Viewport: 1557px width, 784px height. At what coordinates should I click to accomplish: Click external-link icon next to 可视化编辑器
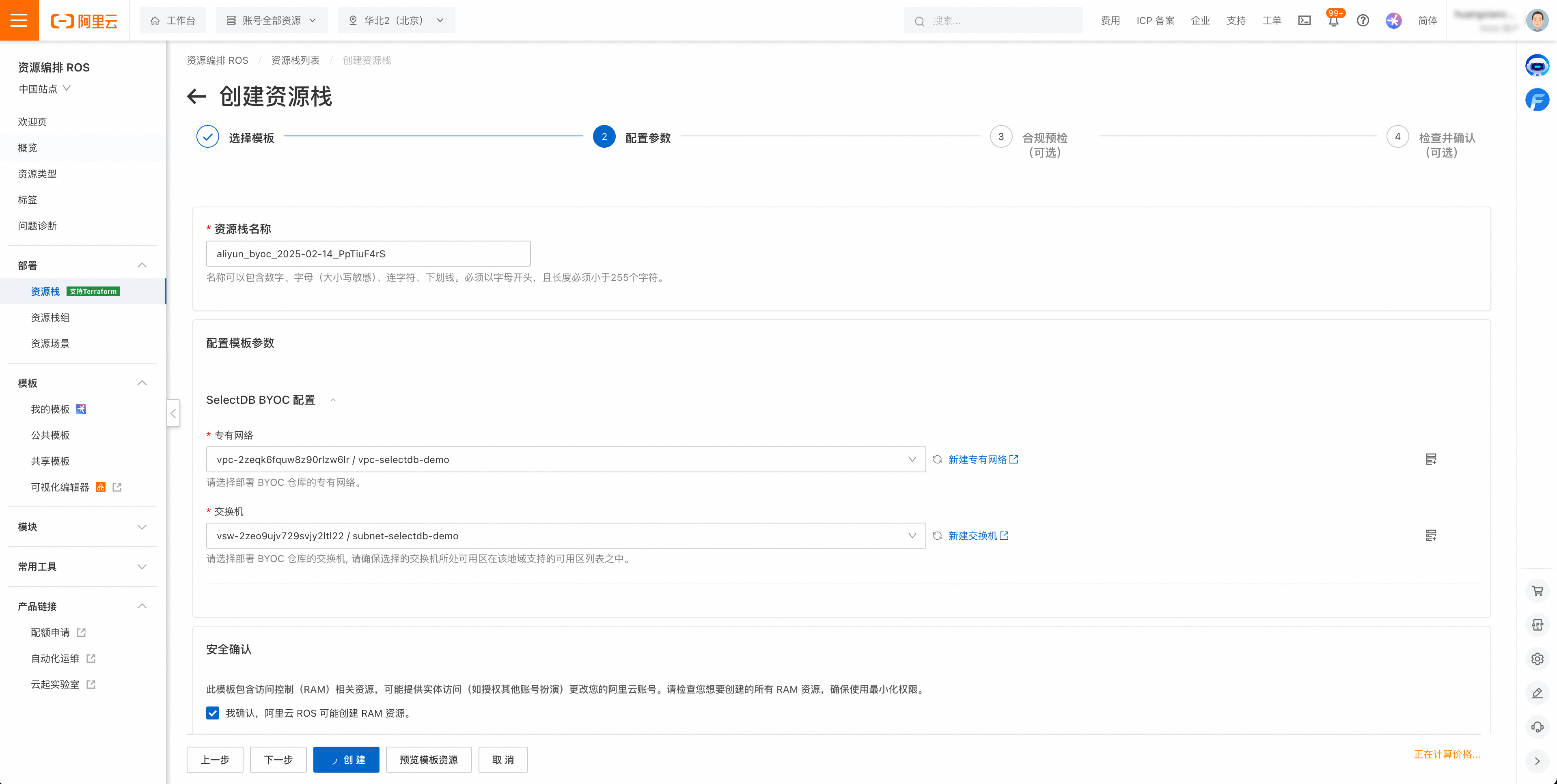click(x=117, y=487)
